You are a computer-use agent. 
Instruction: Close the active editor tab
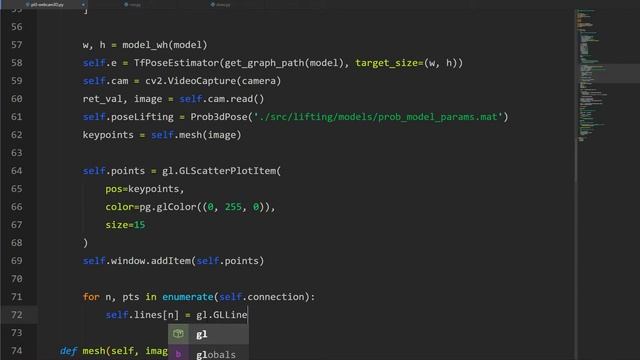tap(83, 4)
